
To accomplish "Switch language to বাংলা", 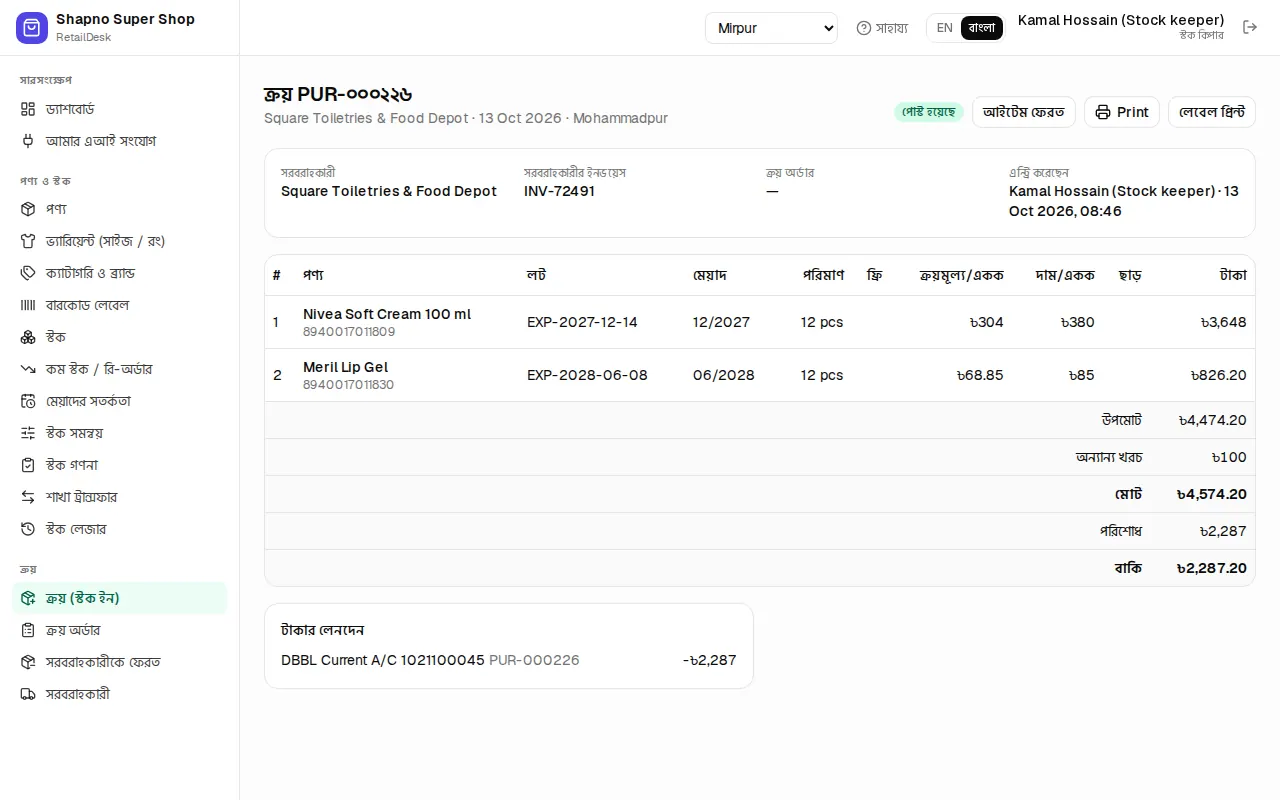I will [982, 28].
